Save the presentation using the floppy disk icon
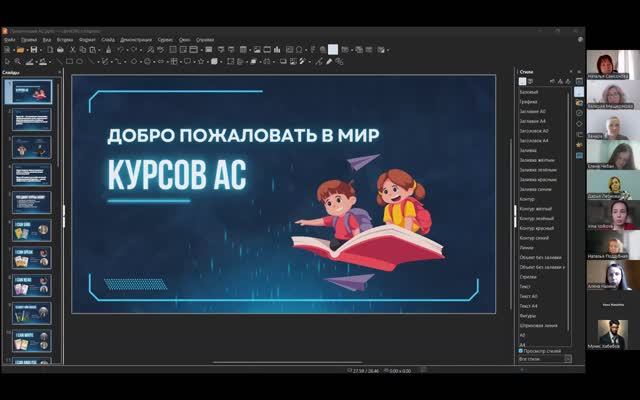This screenshot has height=400, width=640. [34, 50]
